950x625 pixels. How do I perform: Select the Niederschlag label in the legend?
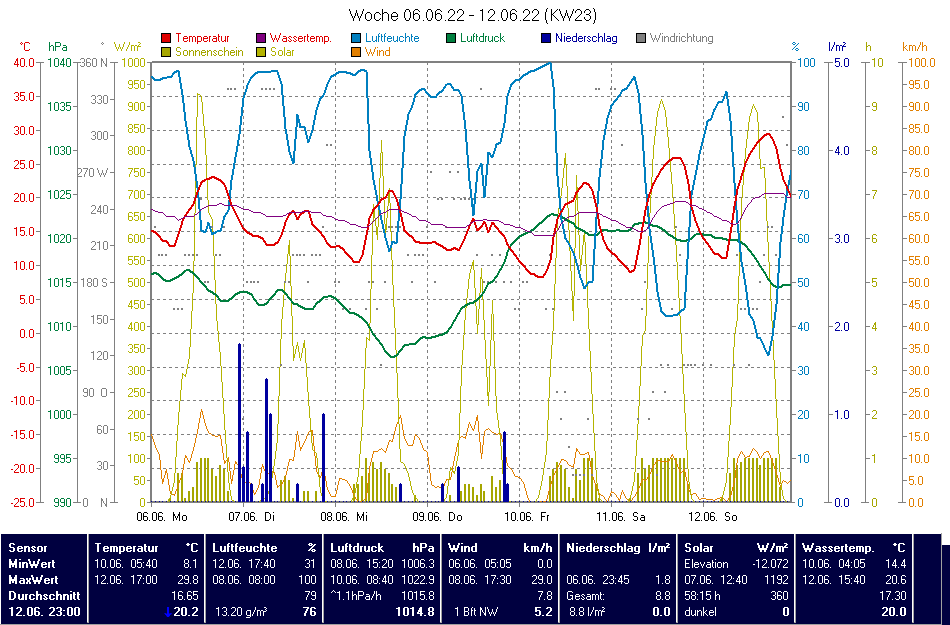586,38
